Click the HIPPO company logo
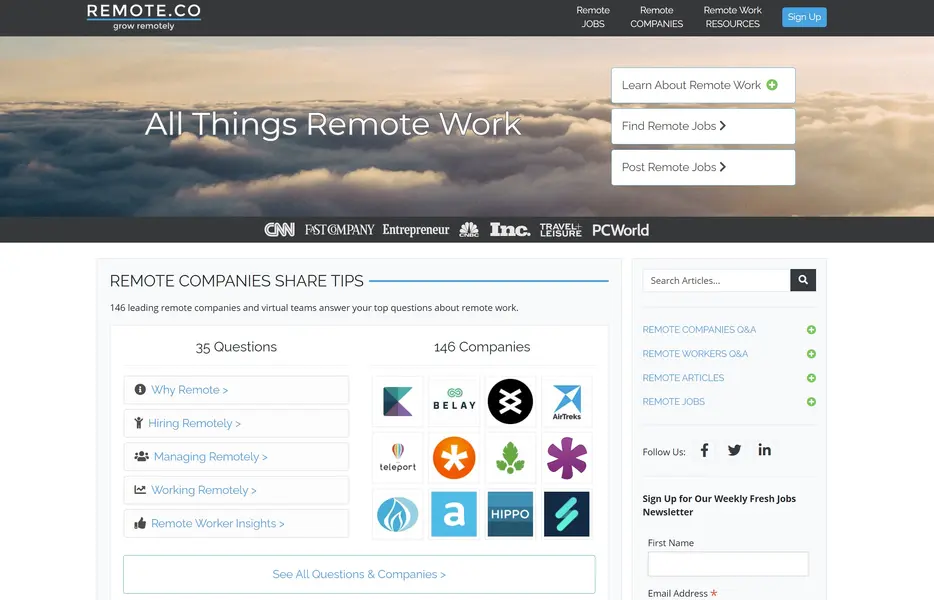Screen dimensions: 934x600 click(x=510, y=514)
